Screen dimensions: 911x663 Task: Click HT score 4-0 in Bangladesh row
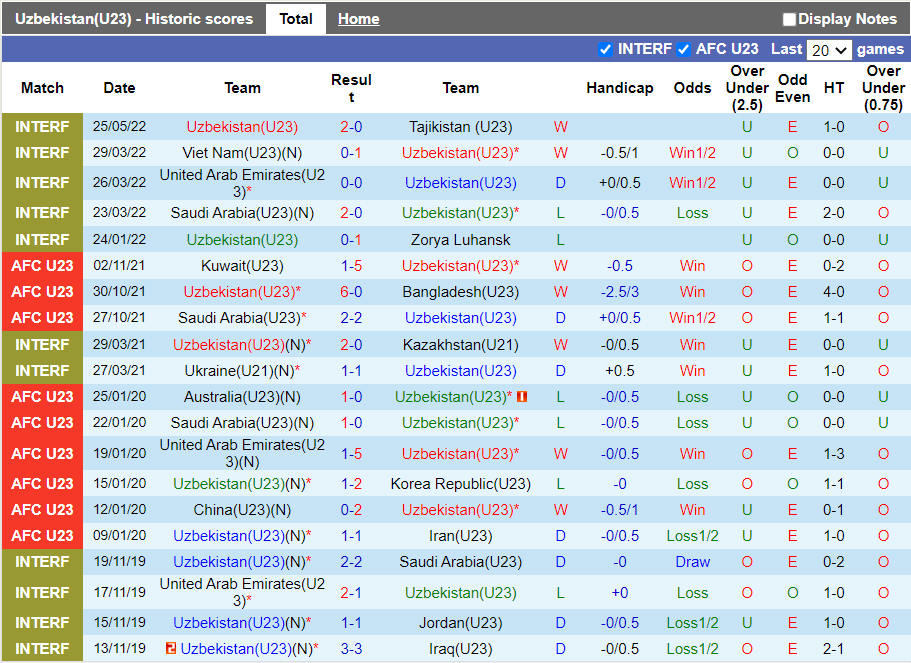tap(833, 292)
